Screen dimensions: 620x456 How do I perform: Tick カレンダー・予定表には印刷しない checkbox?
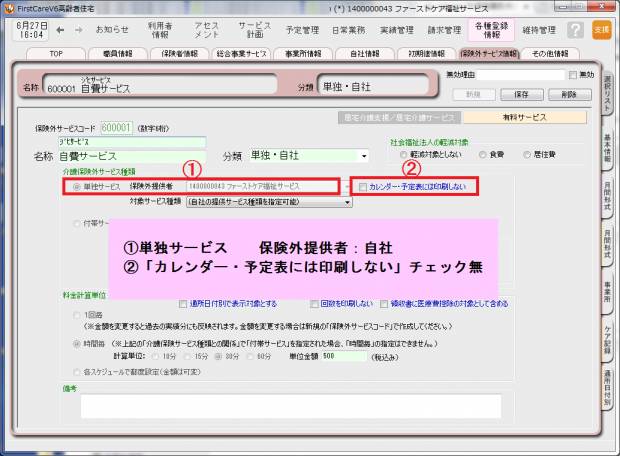[x=363, y=186]
